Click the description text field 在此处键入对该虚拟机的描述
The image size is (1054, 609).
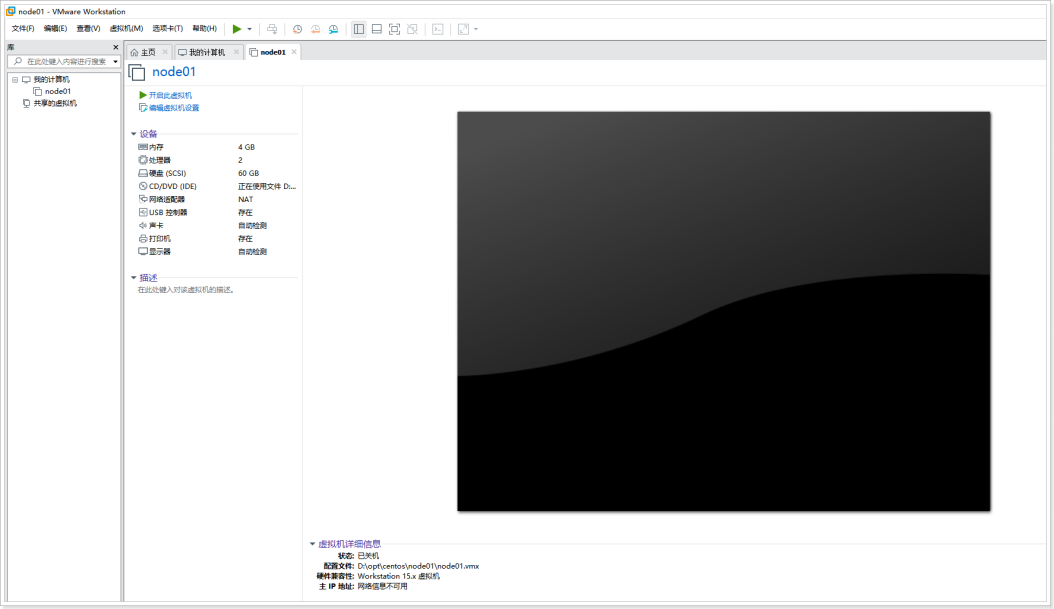click(186, 290)
